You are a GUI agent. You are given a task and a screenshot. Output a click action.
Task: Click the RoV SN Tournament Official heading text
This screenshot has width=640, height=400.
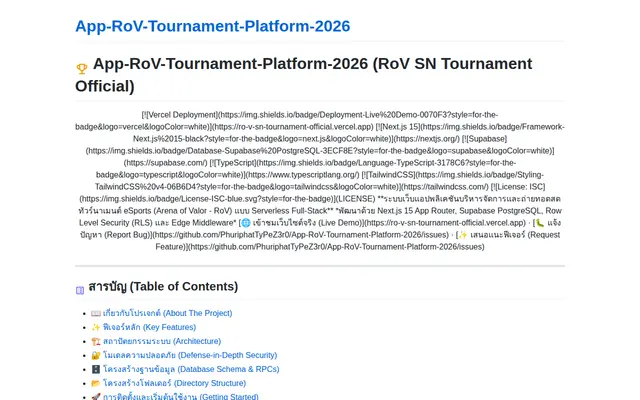304,75
